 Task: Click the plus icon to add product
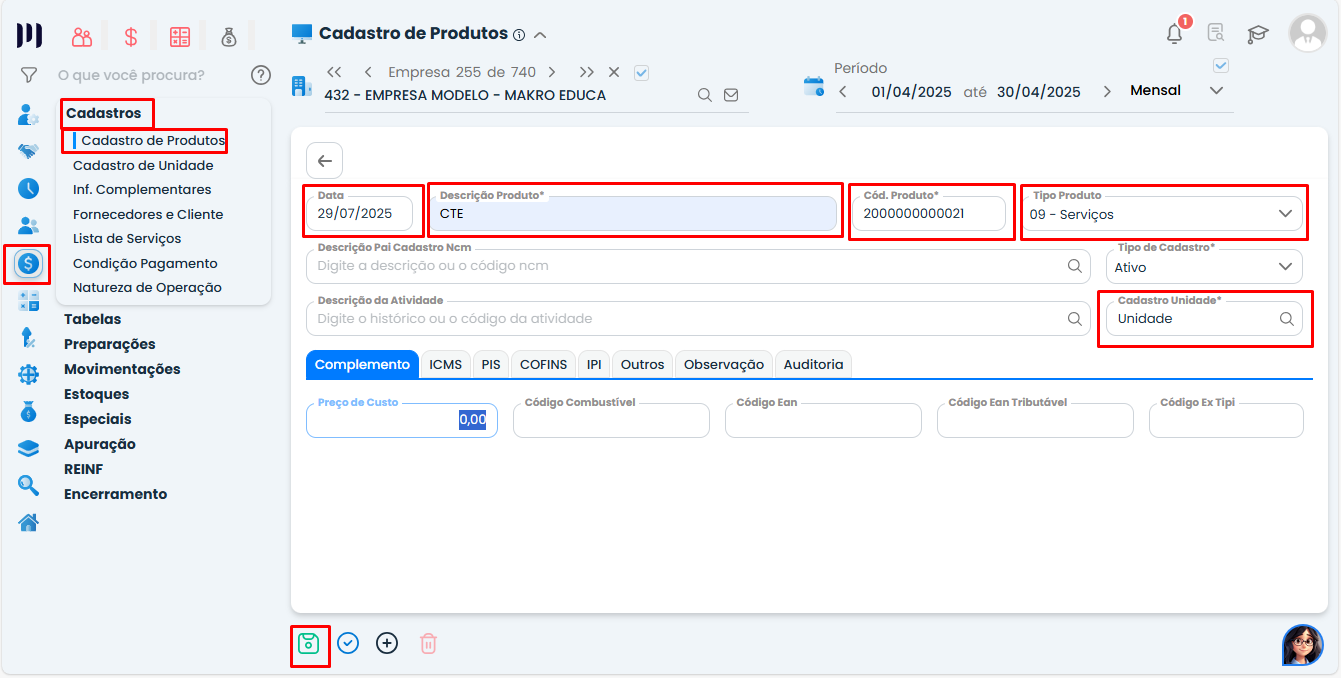[x=387, y=644]
